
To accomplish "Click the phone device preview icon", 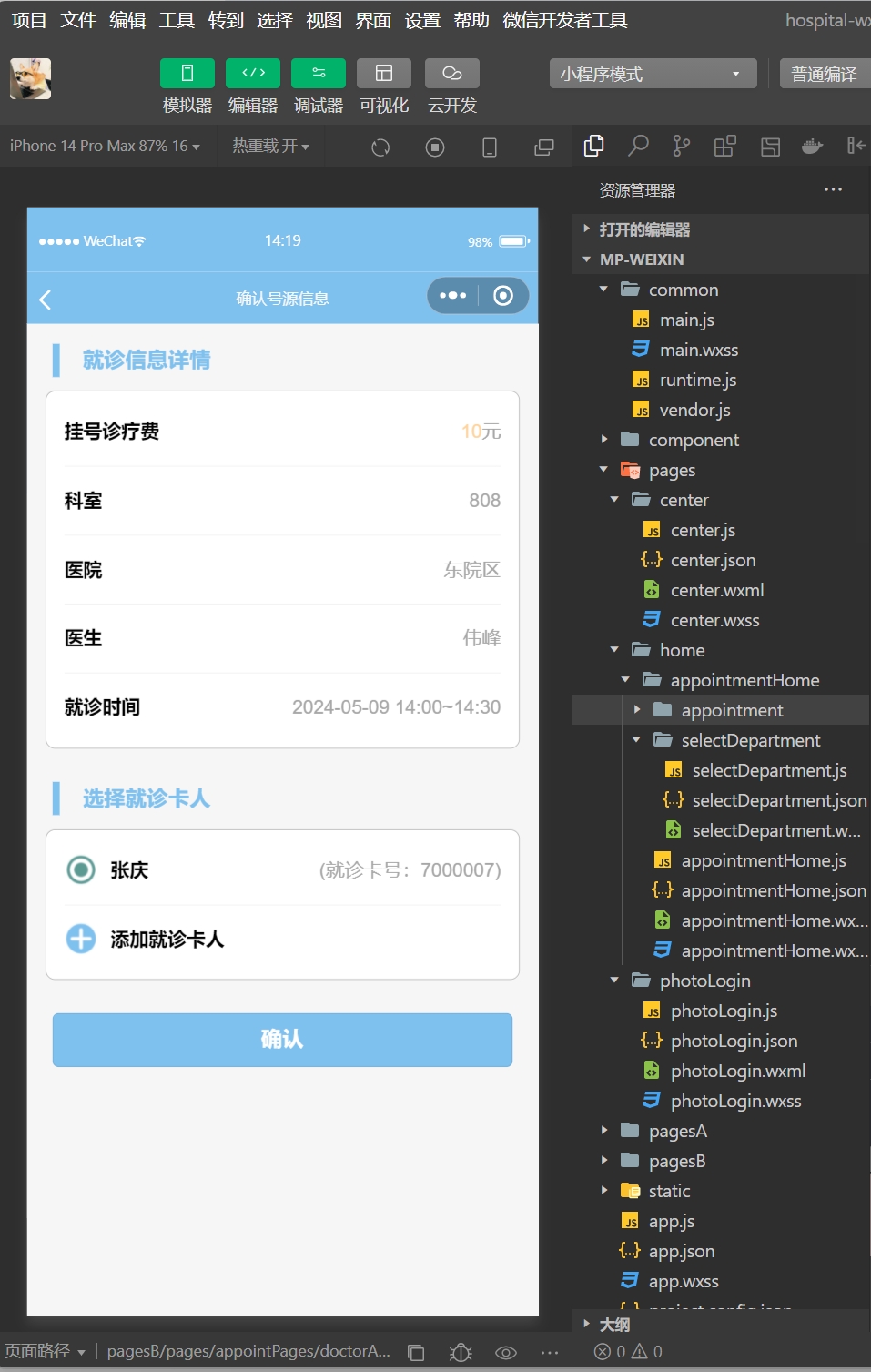I will tap(490, 147).
